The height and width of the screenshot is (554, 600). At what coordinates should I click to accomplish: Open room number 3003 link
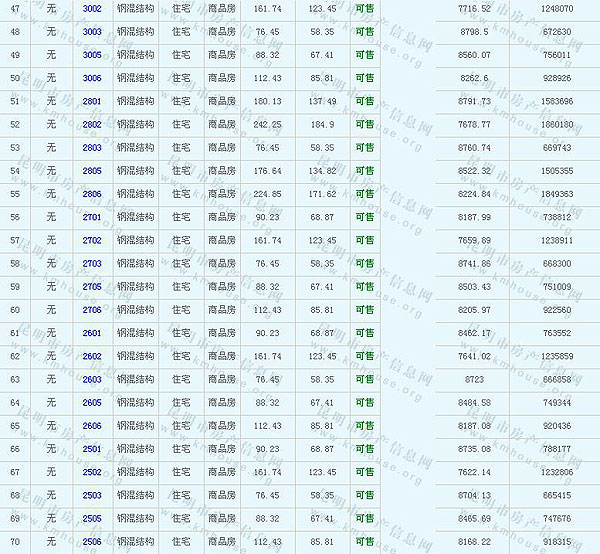coord(92,32)
